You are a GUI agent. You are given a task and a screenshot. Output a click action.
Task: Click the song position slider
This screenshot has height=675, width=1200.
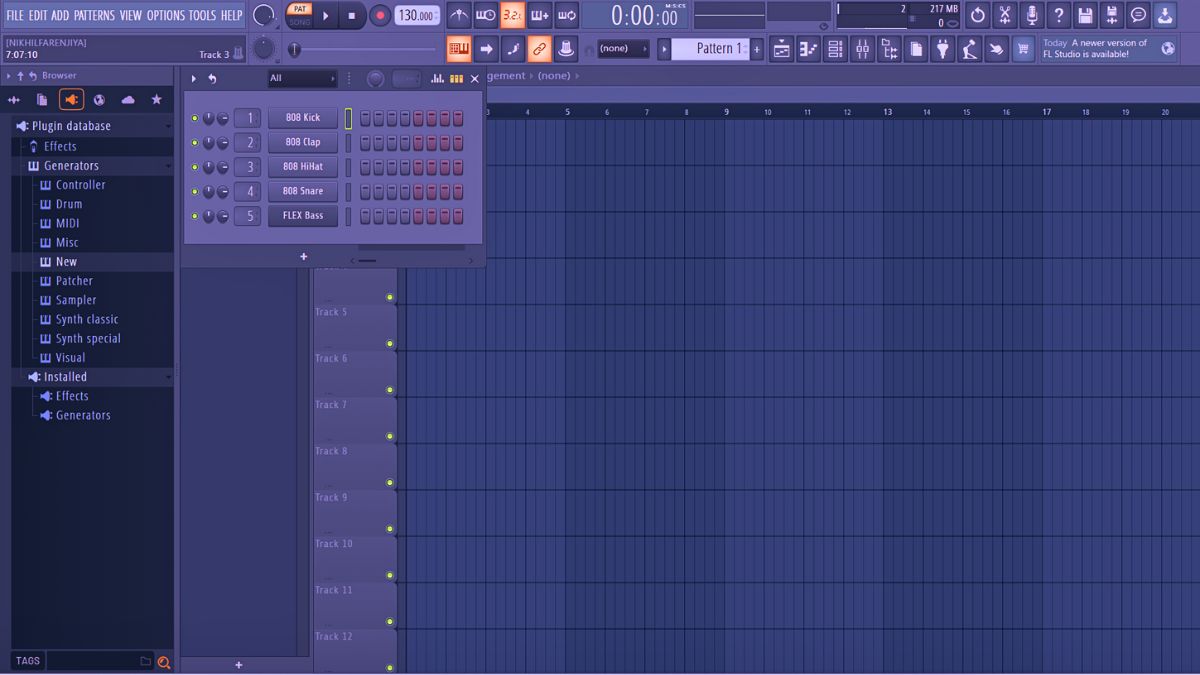(x=362, y=49)
